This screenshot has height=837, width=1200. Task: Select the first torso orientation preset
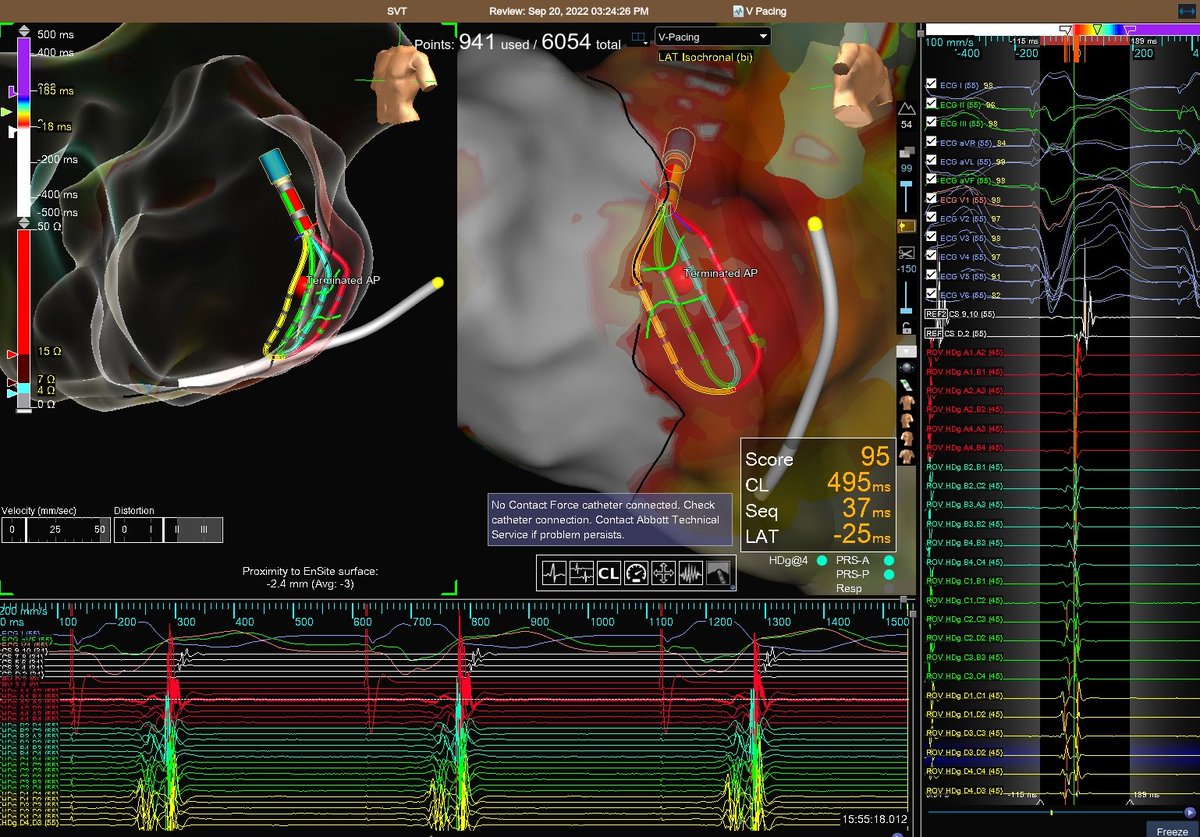907,402
